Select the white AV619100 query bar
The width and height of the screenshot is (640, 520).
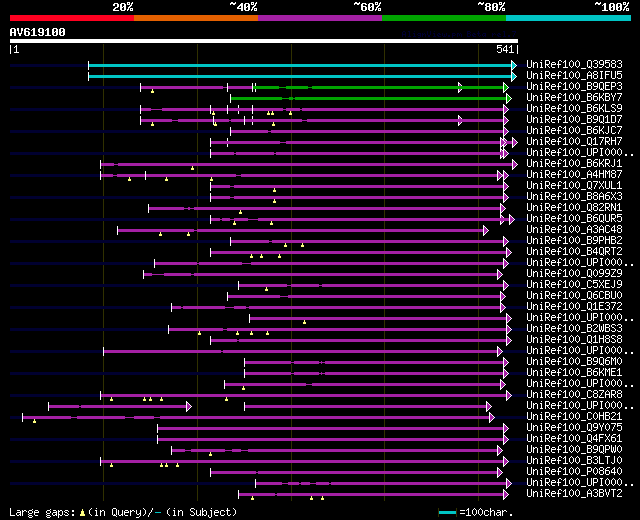click(x=264, y=41)
